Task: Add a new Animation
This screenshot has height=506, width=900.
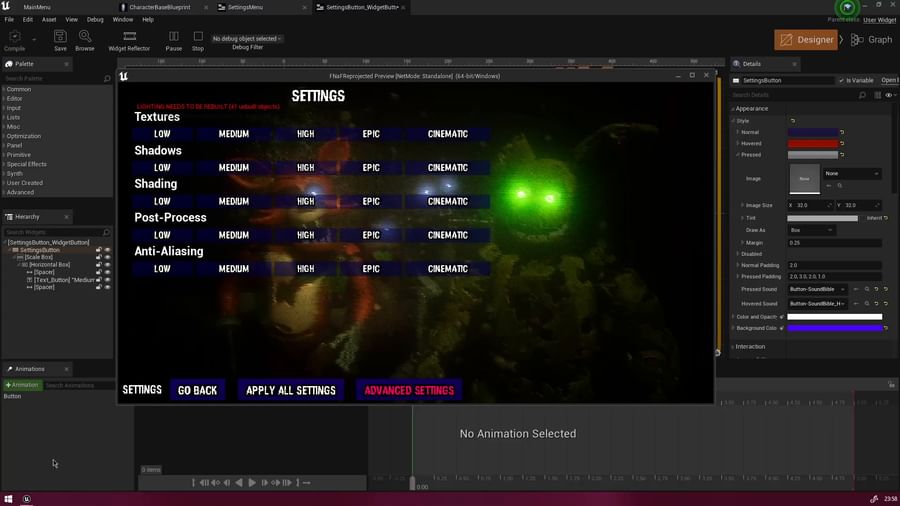Action: click(22, 385)
